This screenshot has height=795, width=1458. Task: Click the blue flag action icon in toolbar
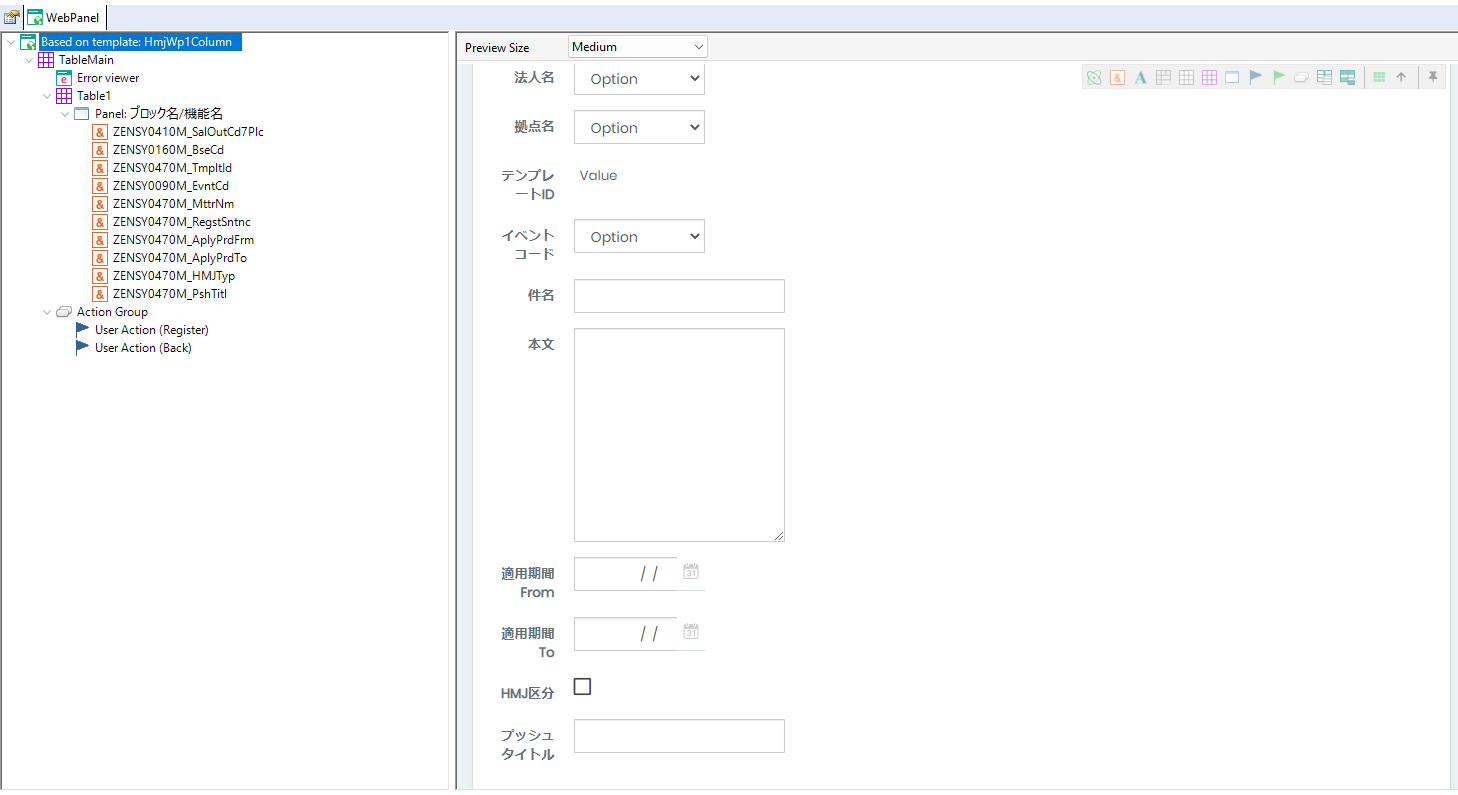pyautogui.click(x=1255, y=77)
